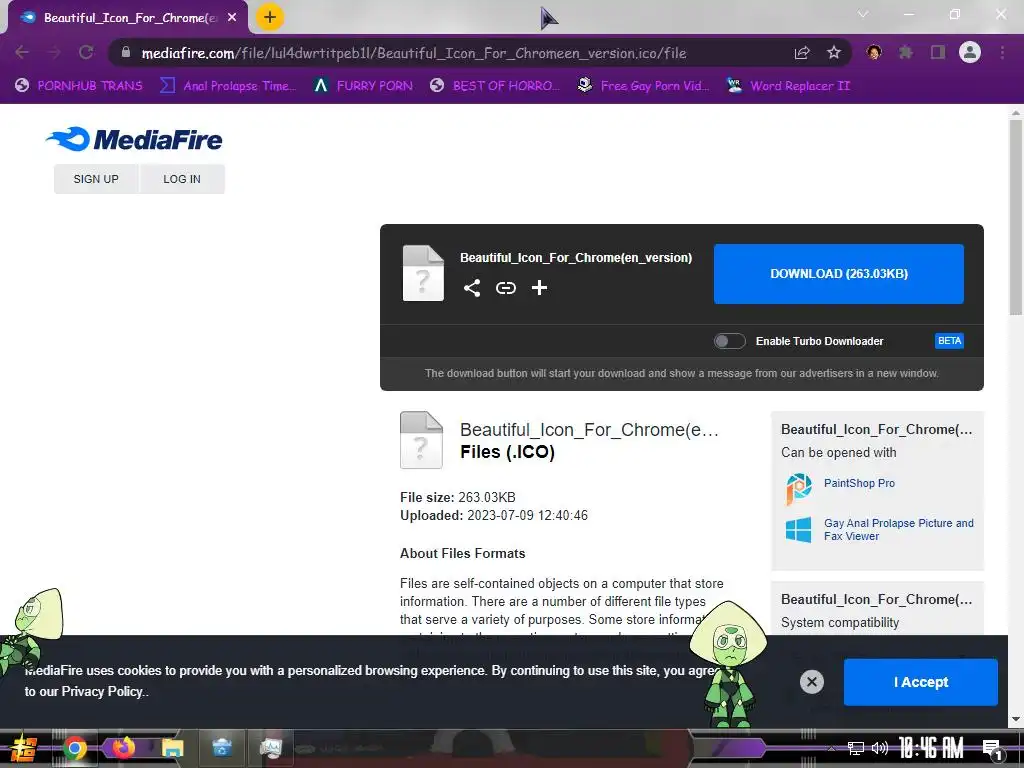The width and height of the screenshot is (1024, 768).
Task: Click the SIGN UP button
Action: coord(96,179)
